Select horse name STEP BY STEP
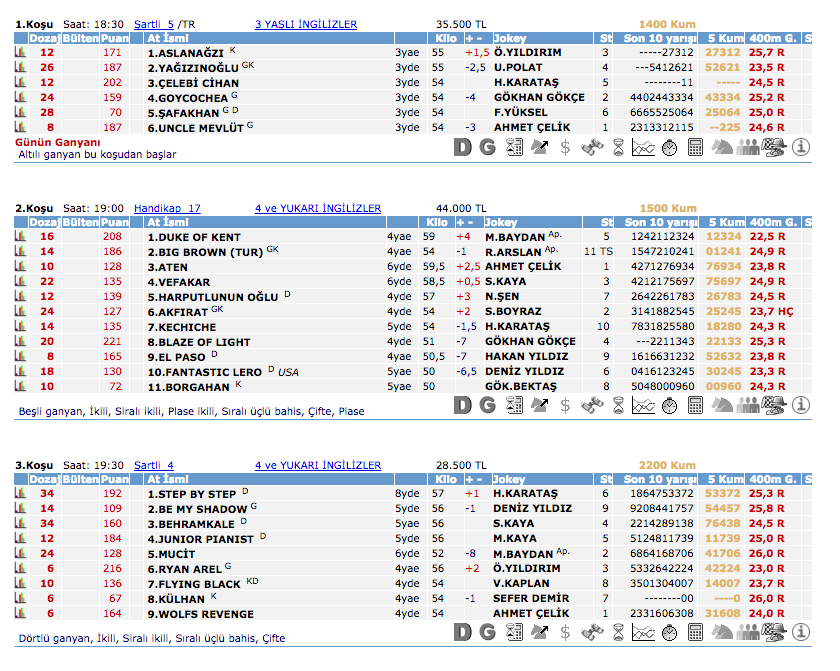The width and height of the screenshot is (840, 671). pos(191,494)
